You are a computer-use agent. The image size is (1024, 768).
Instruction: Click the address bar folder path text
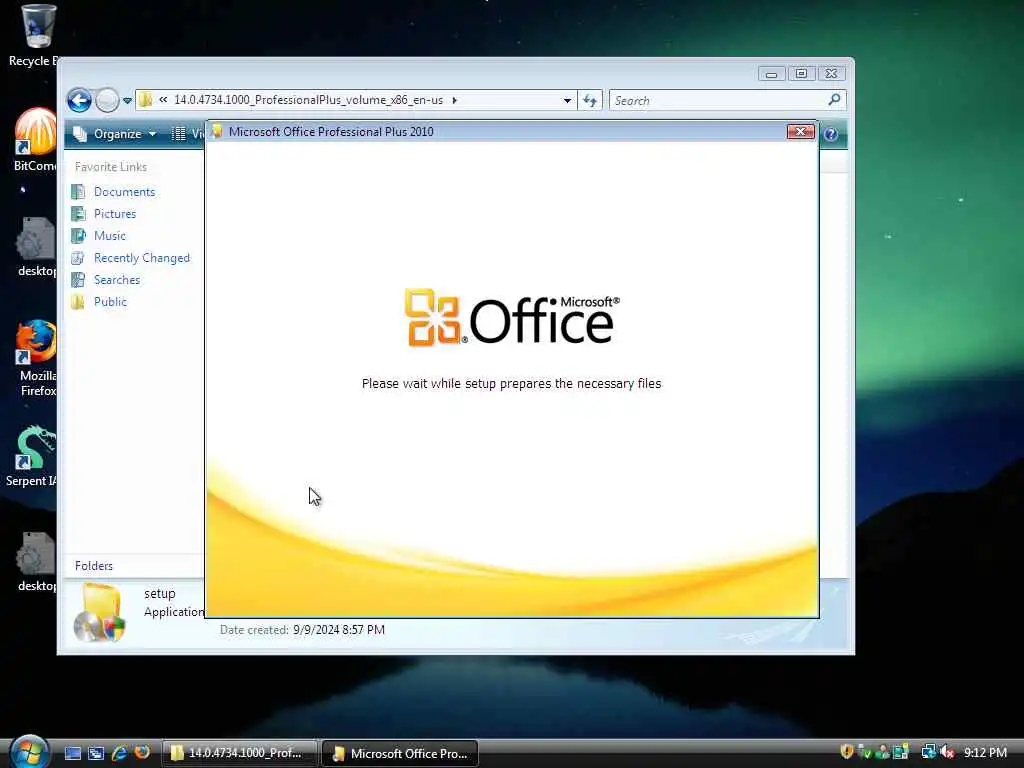point(308,100)
